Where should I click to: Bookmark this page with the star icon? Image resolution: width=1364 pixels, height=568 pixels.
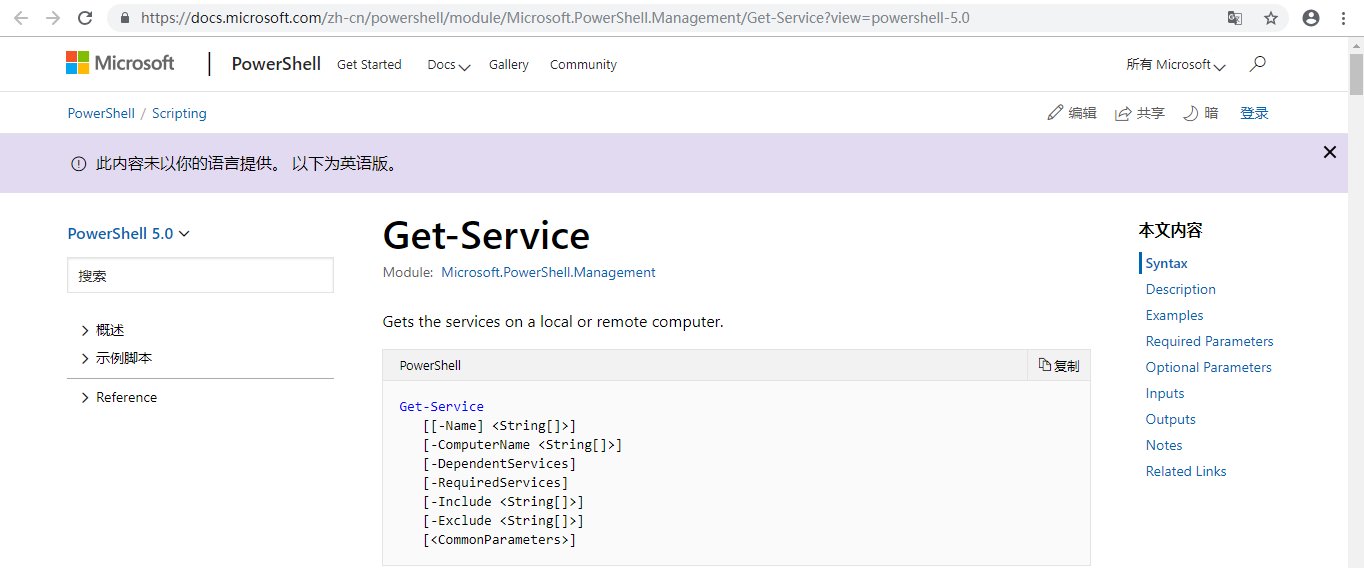(x=1271, y=18)
